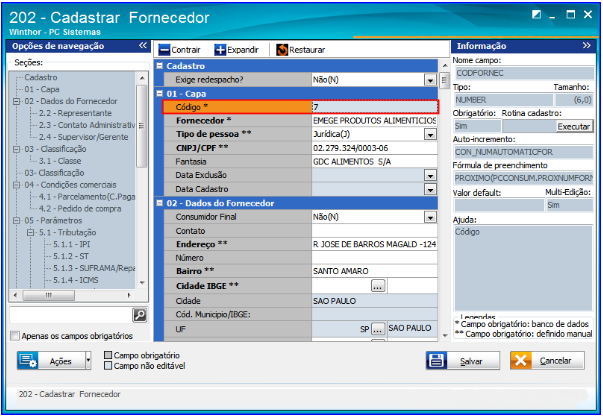
Task: Enable Apenas os campos obrigatórios checkbox
Action: coord(15,335)
